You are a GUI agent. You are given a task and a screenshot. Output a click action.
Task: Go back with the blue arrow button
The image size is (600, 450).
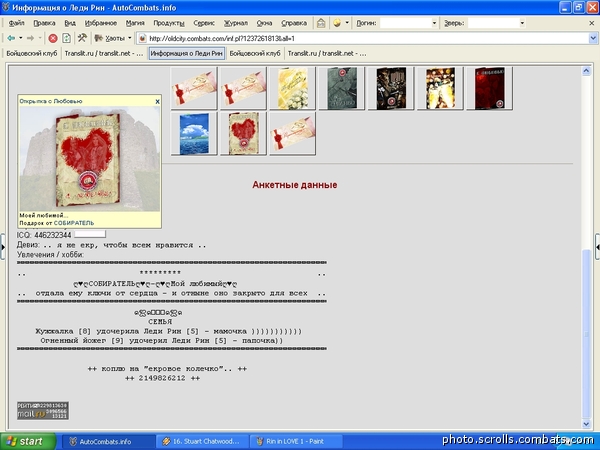click(x=11, y=38)
